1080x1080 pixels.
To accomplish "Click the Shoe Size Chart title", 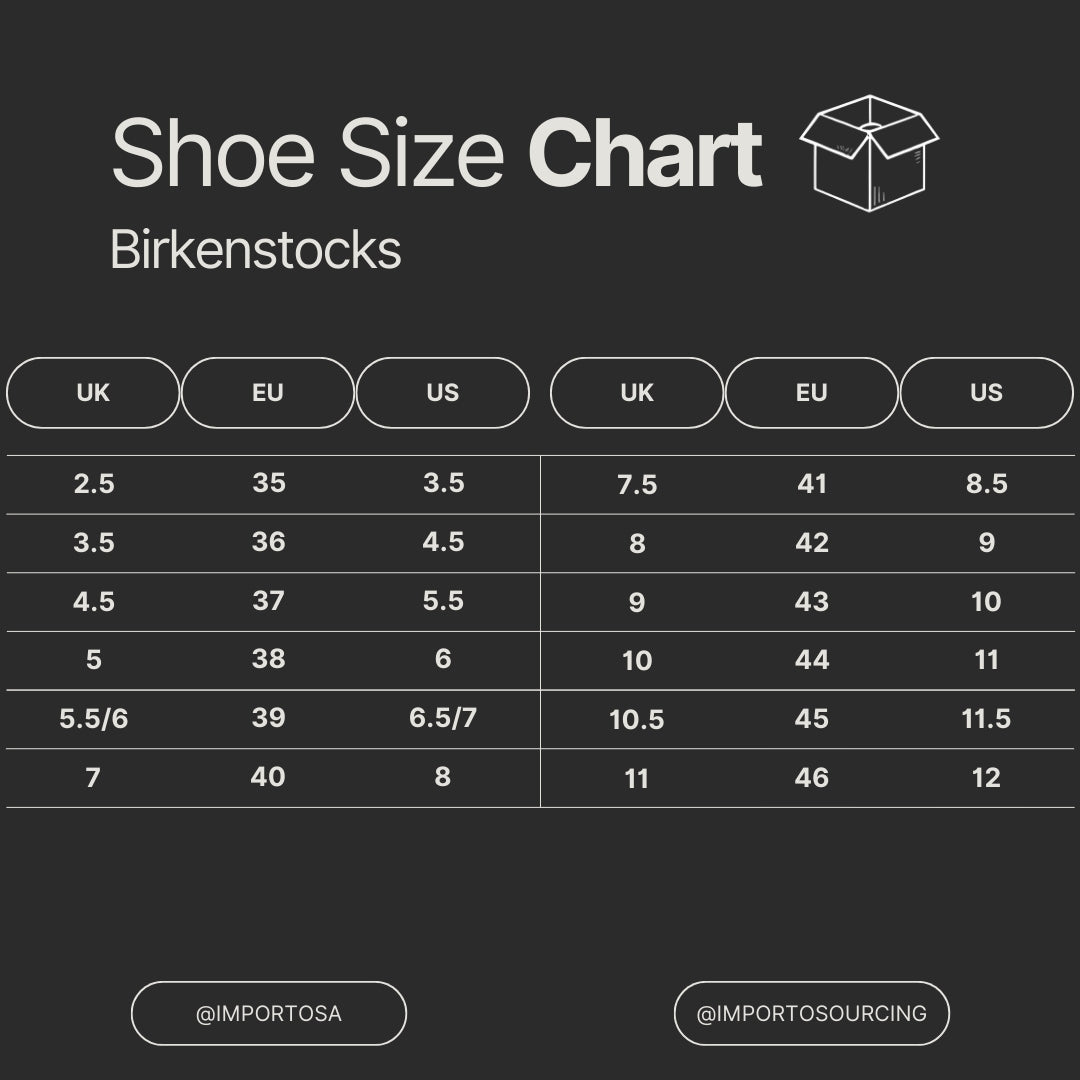I will (x=436, y=155).
